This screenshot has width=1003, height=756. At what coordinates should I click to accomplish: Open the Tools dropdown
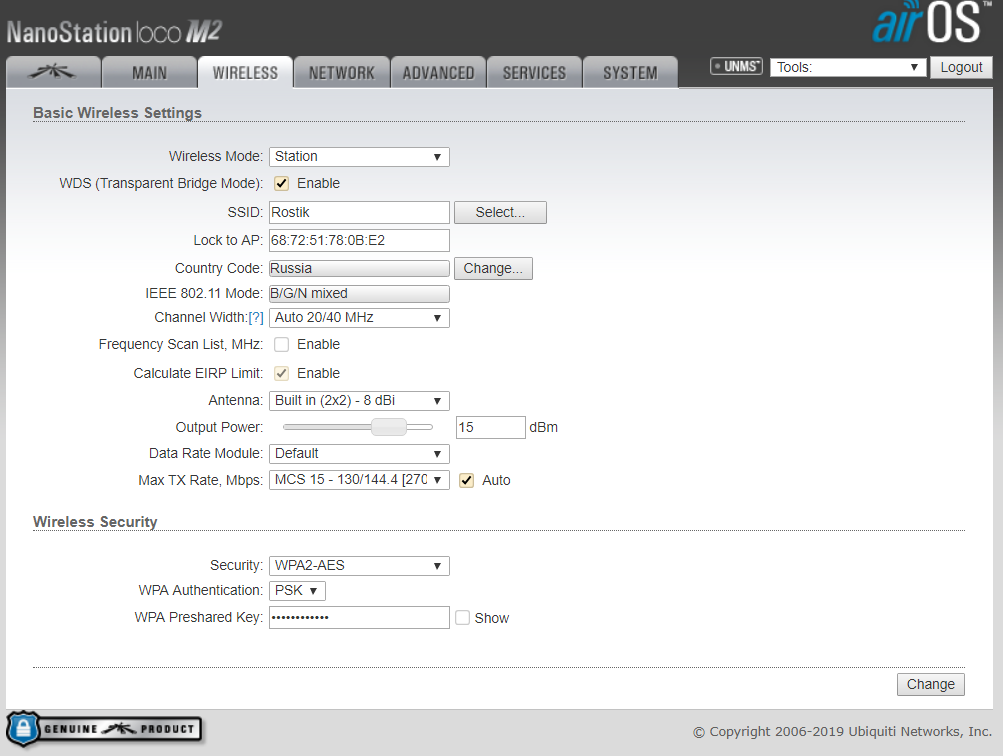(x=848, y=67)
